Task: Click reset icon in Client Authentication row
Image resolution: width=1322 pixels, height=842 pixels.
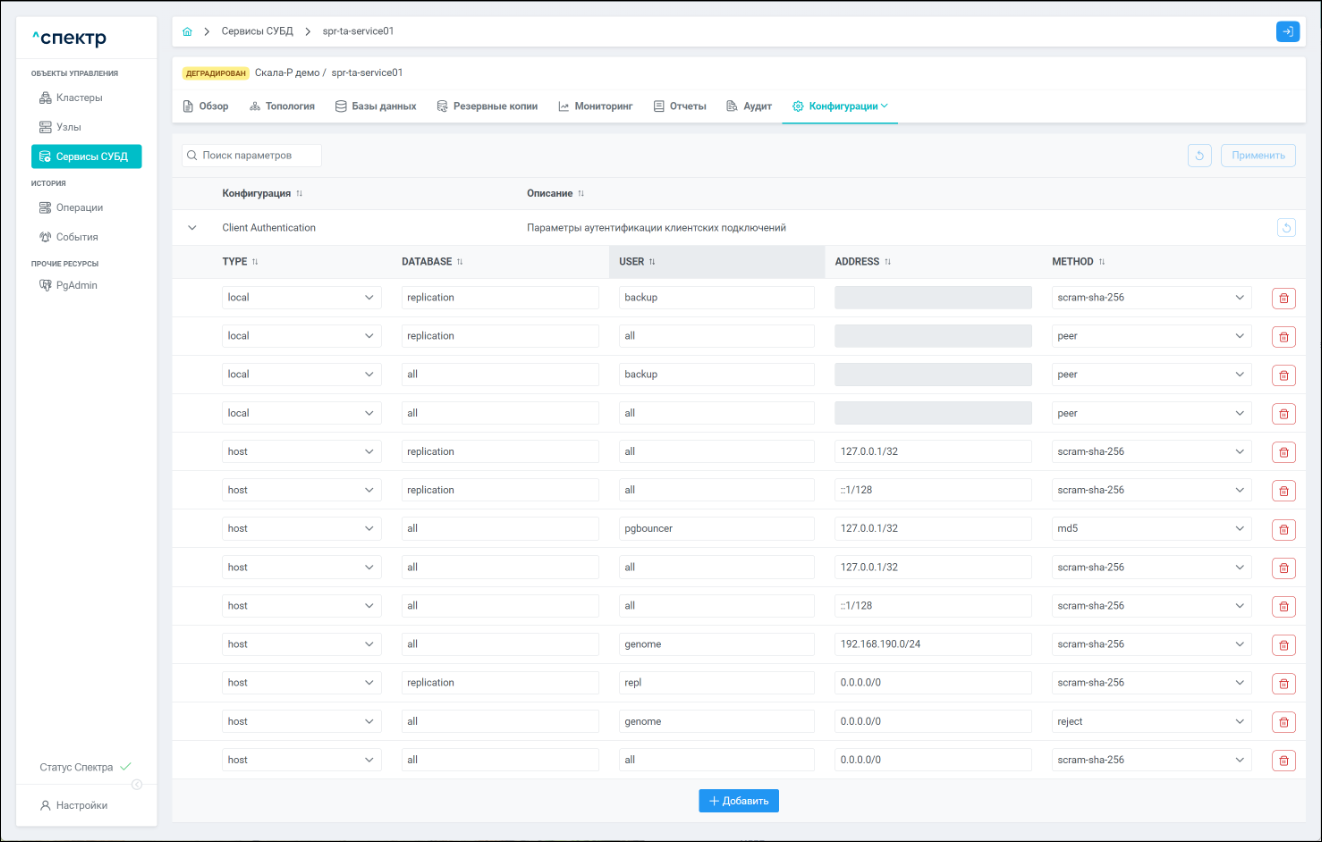Action: [1286, 228]
